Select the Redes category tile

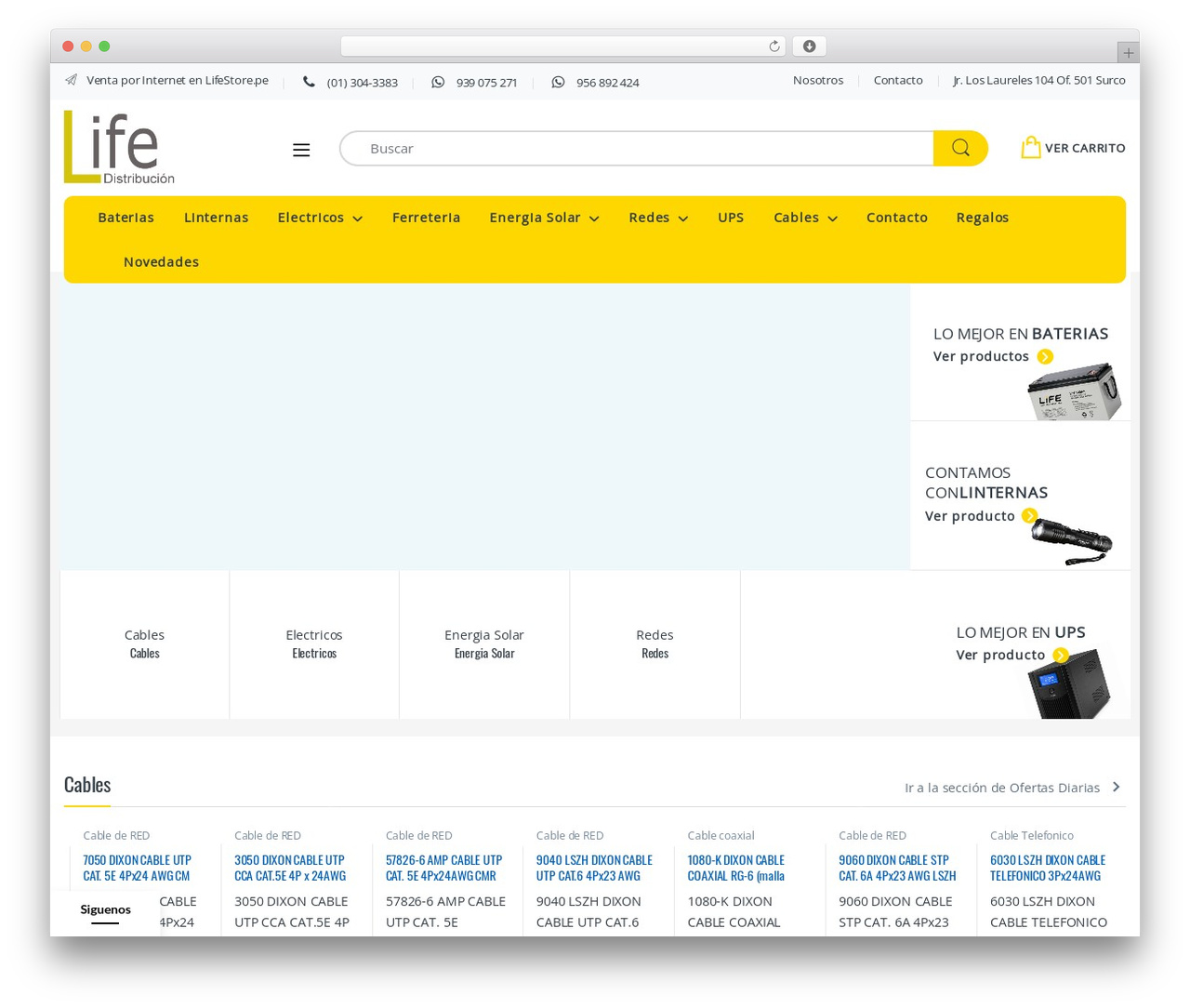(x=654, y=643)
